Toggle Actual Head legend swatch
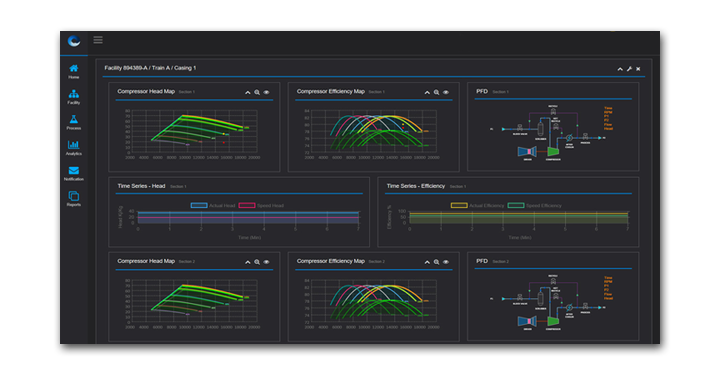The height and width of the screenshot is (375, 720). tap(199, 205)
